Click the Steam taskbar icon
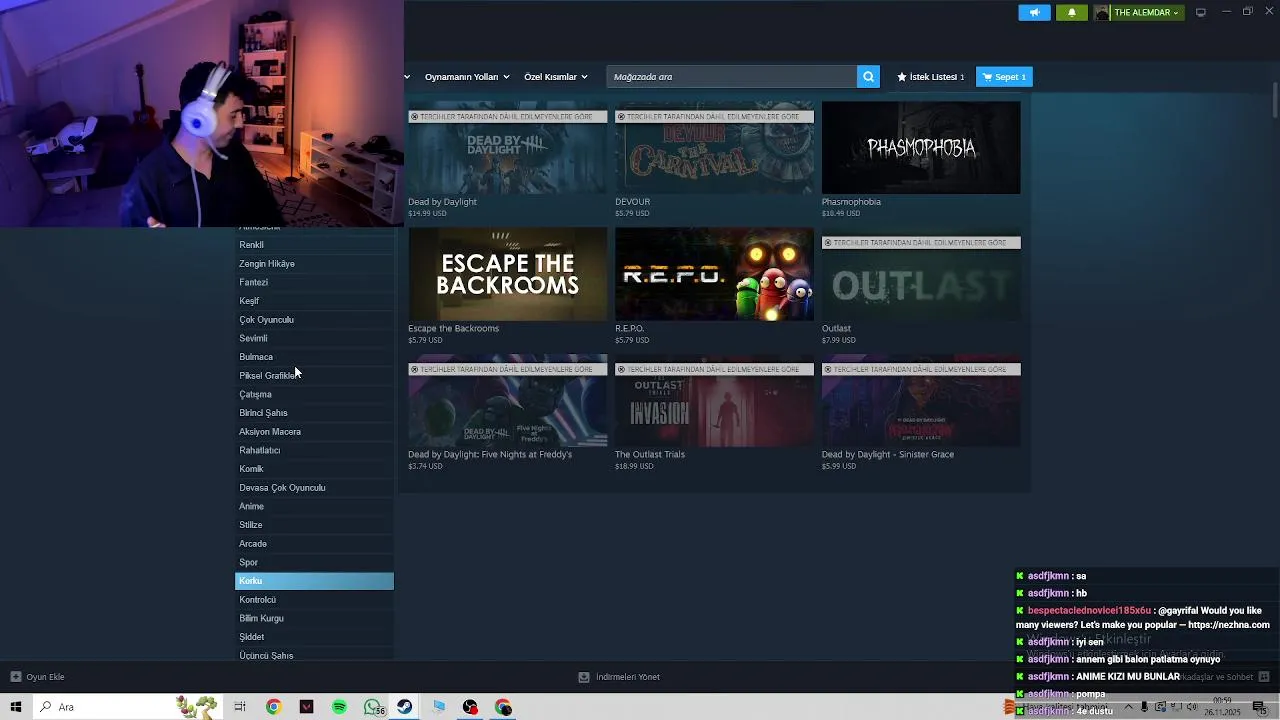The image size is (1280, 720). click(404, 707)
